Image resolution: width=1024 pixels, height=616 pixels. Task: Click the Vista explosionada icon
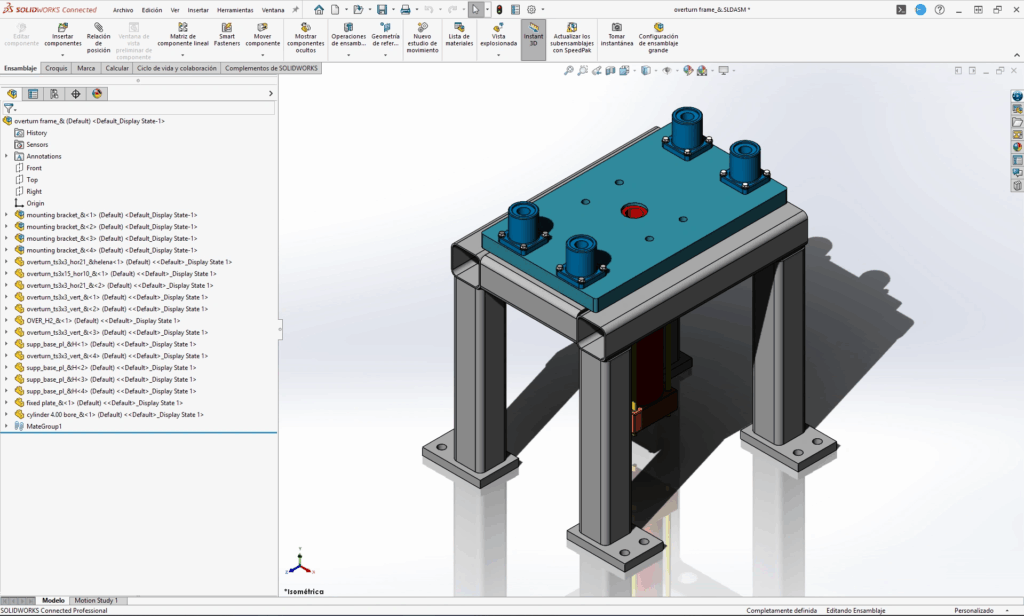point(498,28)
